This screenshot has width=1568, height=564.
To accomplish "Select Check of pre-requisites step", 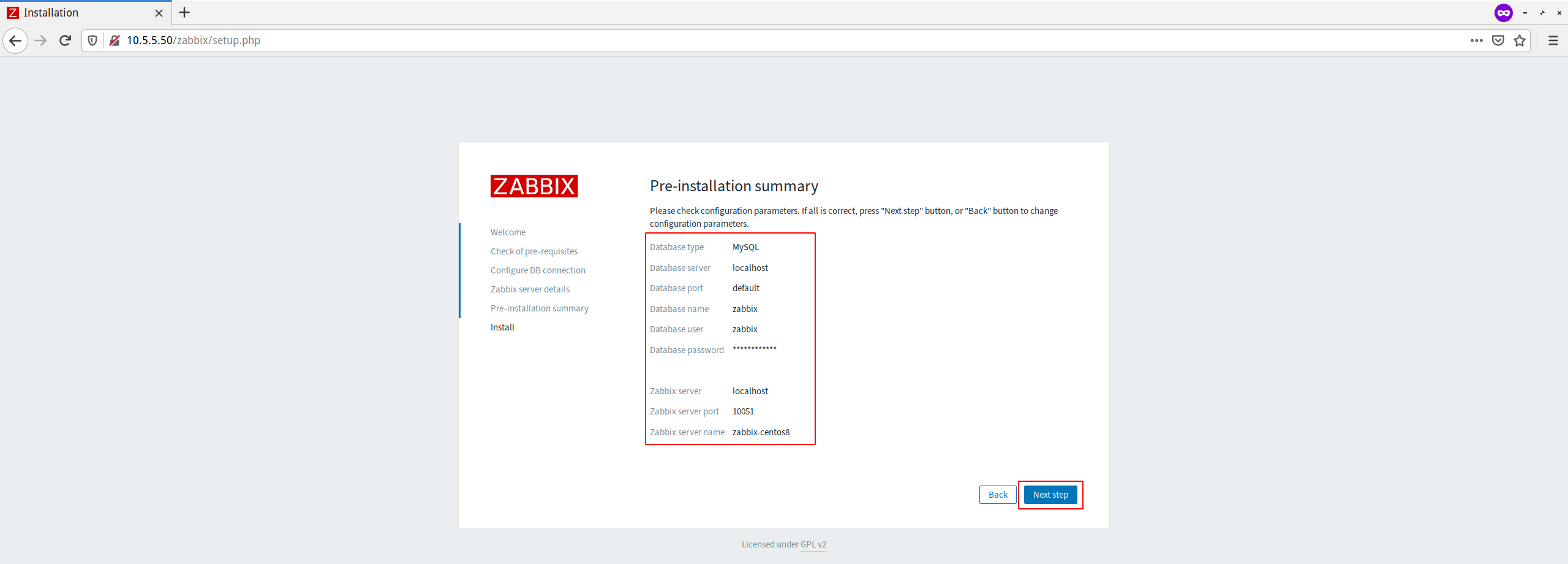I will click(534, 251).
